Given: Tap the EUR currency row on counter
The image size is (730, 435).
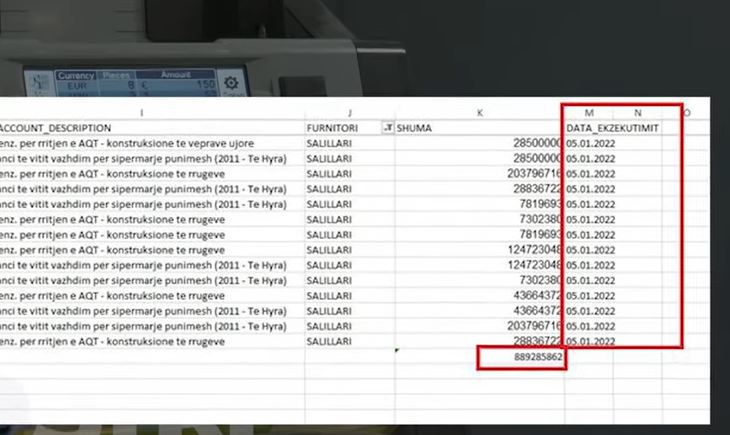Looking at the screenshot, I should point(75,87).
